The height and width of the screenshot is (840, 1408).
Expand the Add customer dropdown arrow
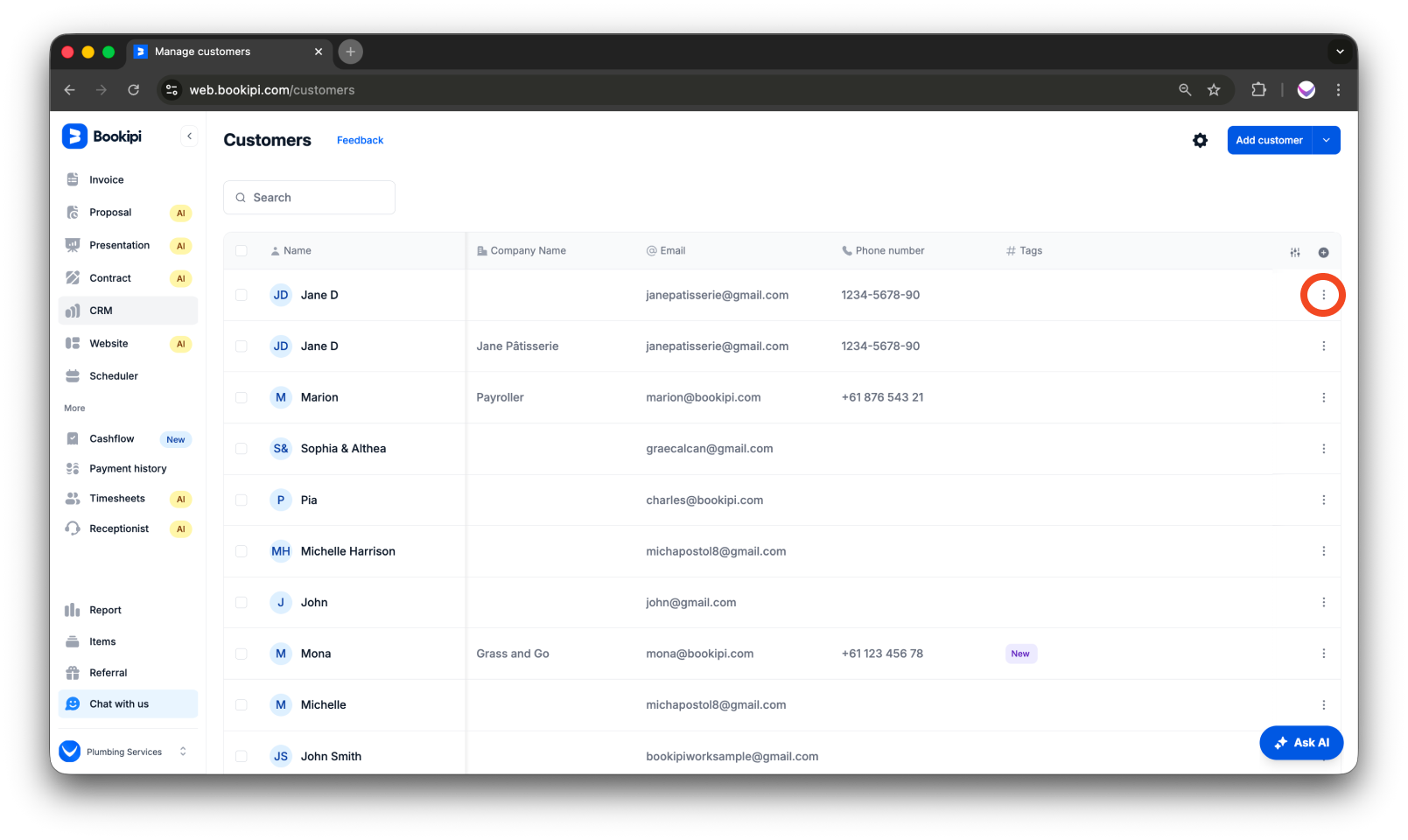point(1327,140)
